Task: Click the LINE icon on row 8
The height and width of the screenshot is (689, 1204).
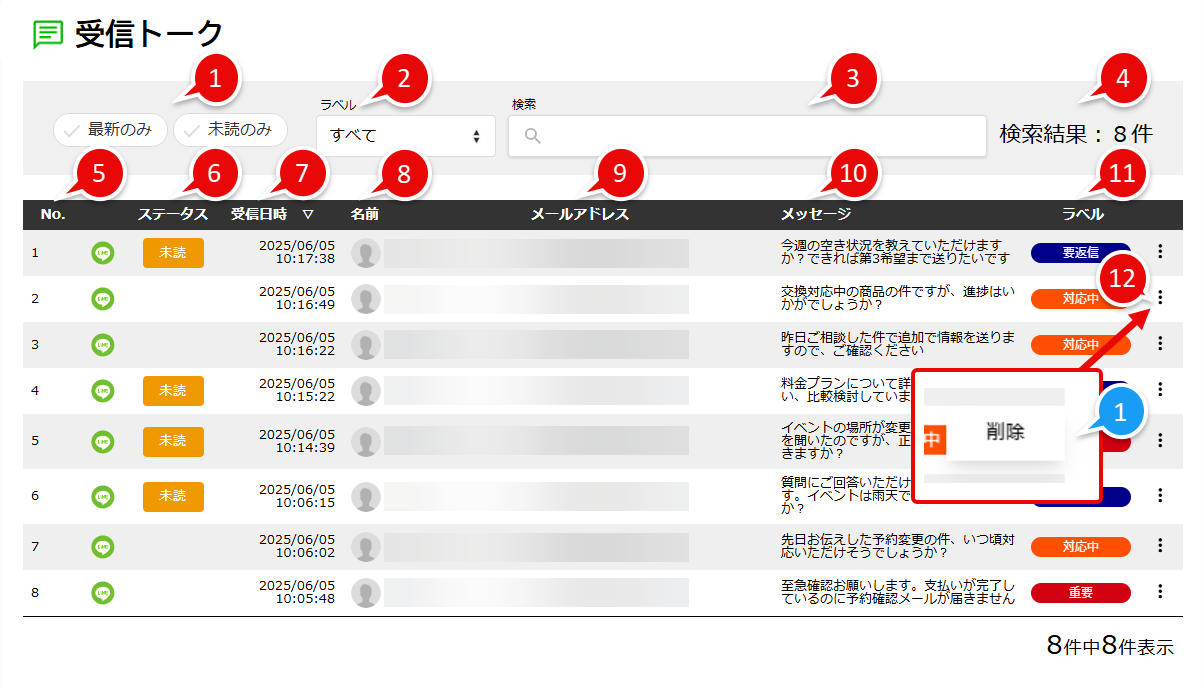Action: coord(102,592)
